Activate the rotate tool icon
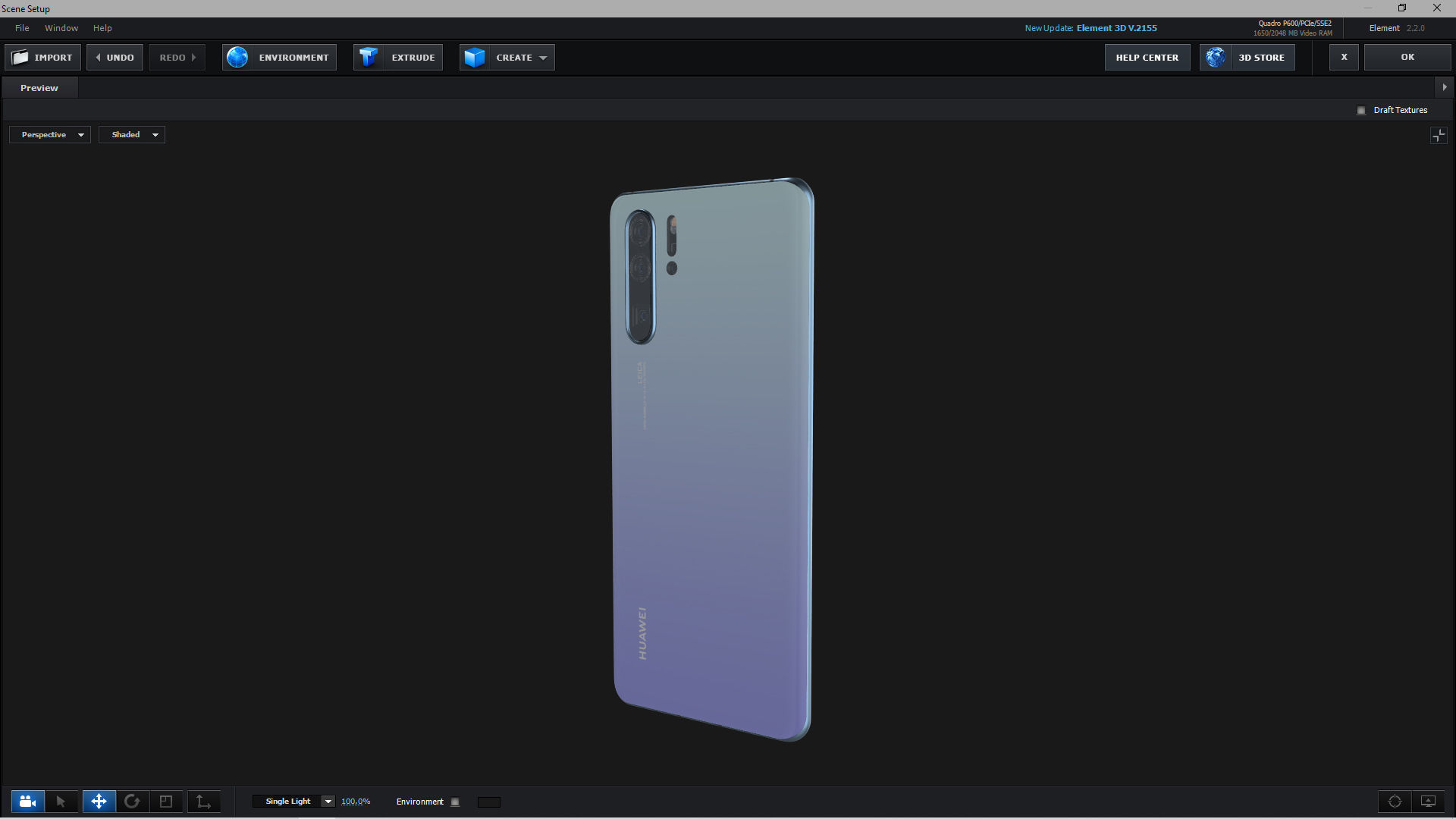1456x819 pixels. click(132, 802)
